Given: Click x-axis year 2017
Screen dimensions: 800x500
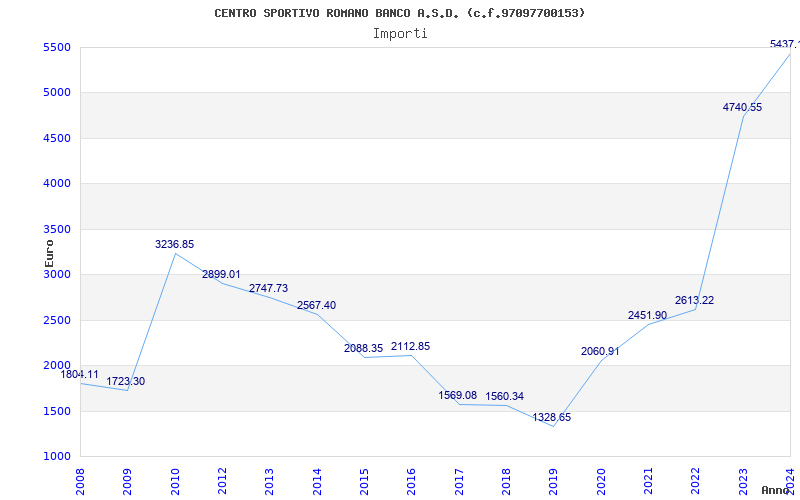Looking at the screenshot, I should [x=459, y=482].
